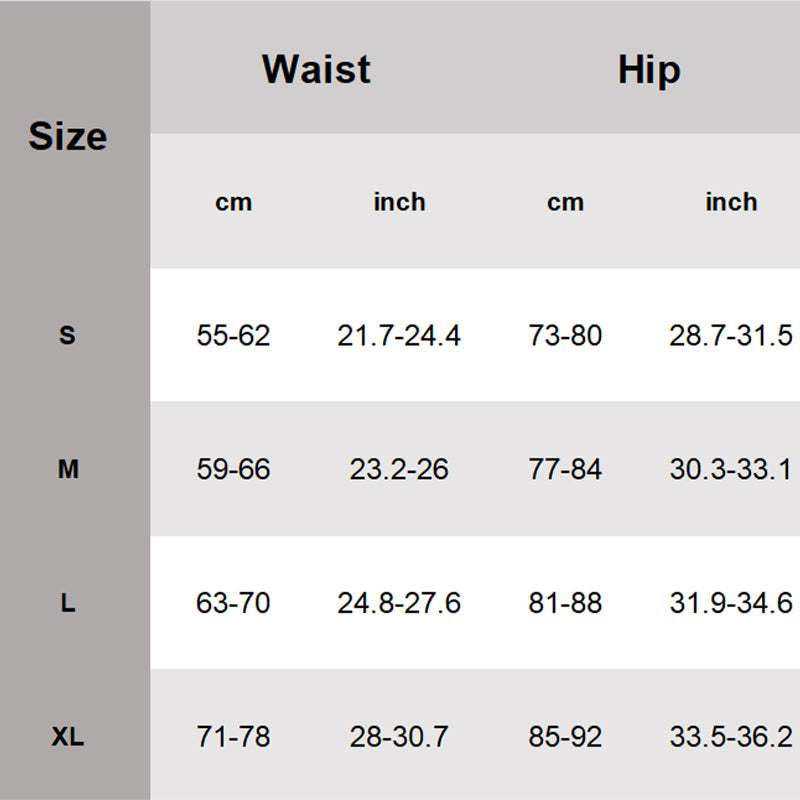Click the S size row label
Viewport: 800px width, 800px height.
(x=67, y=335)
